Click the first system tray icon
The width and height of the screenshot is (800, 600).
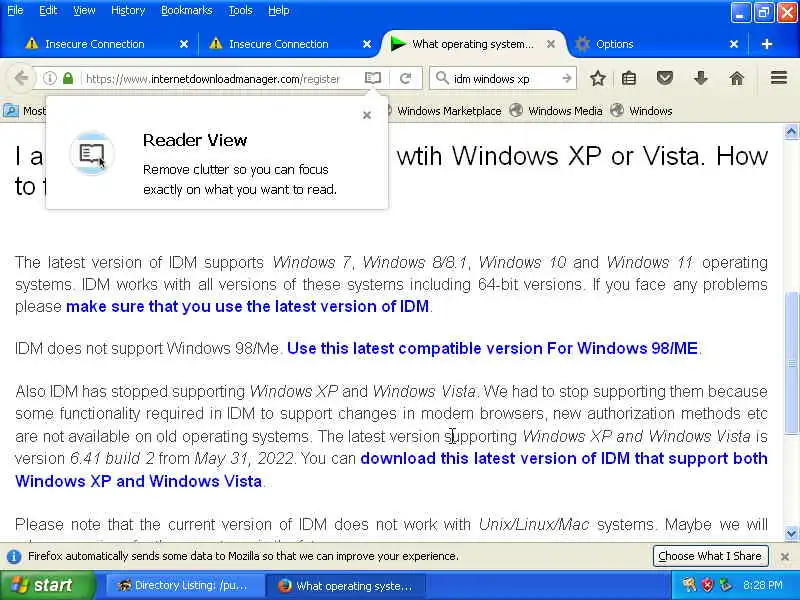coord(689,585)
